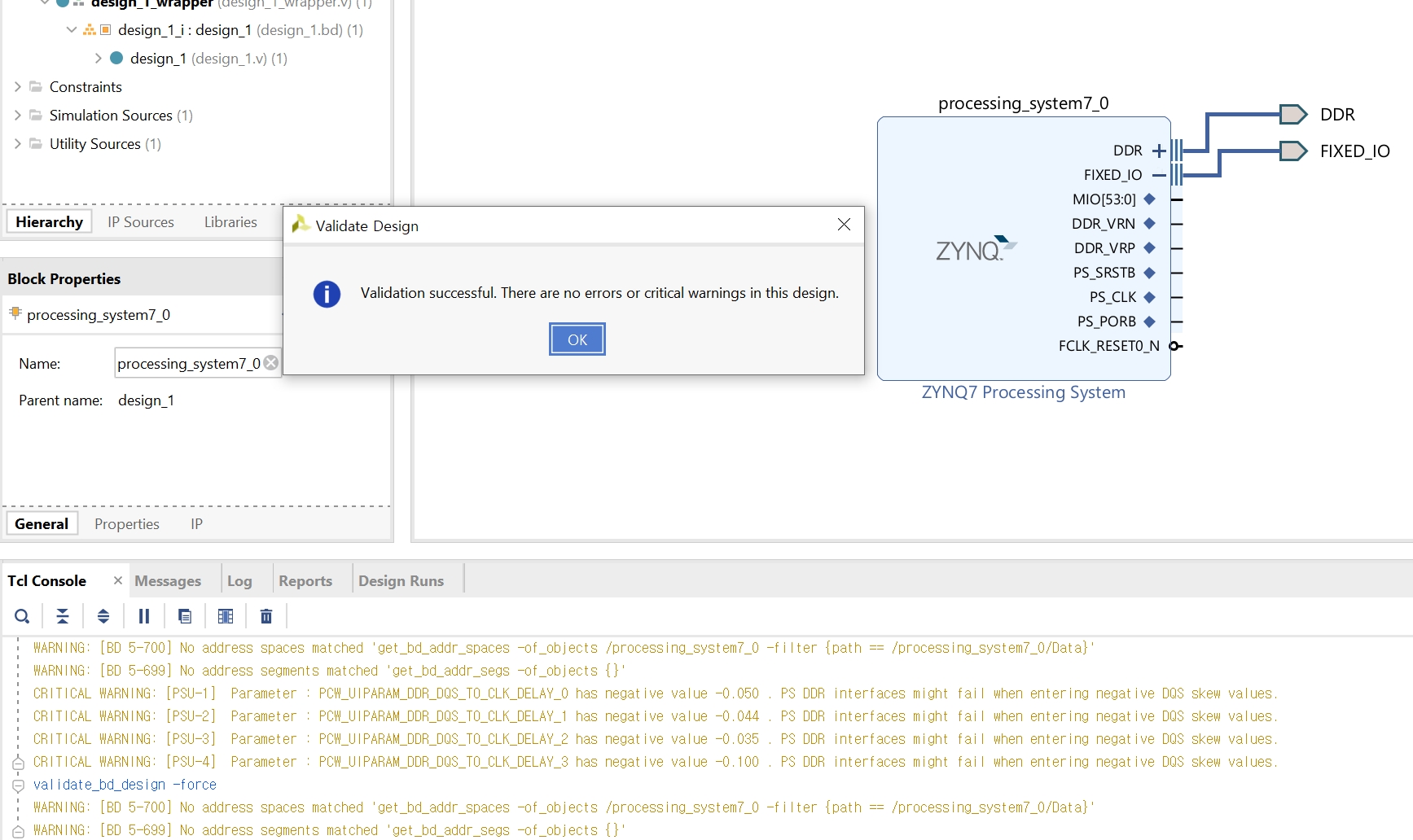Screen dimensions: 1413x840
Task: Select the DDR external port symbol
Action: [1292, 114]
